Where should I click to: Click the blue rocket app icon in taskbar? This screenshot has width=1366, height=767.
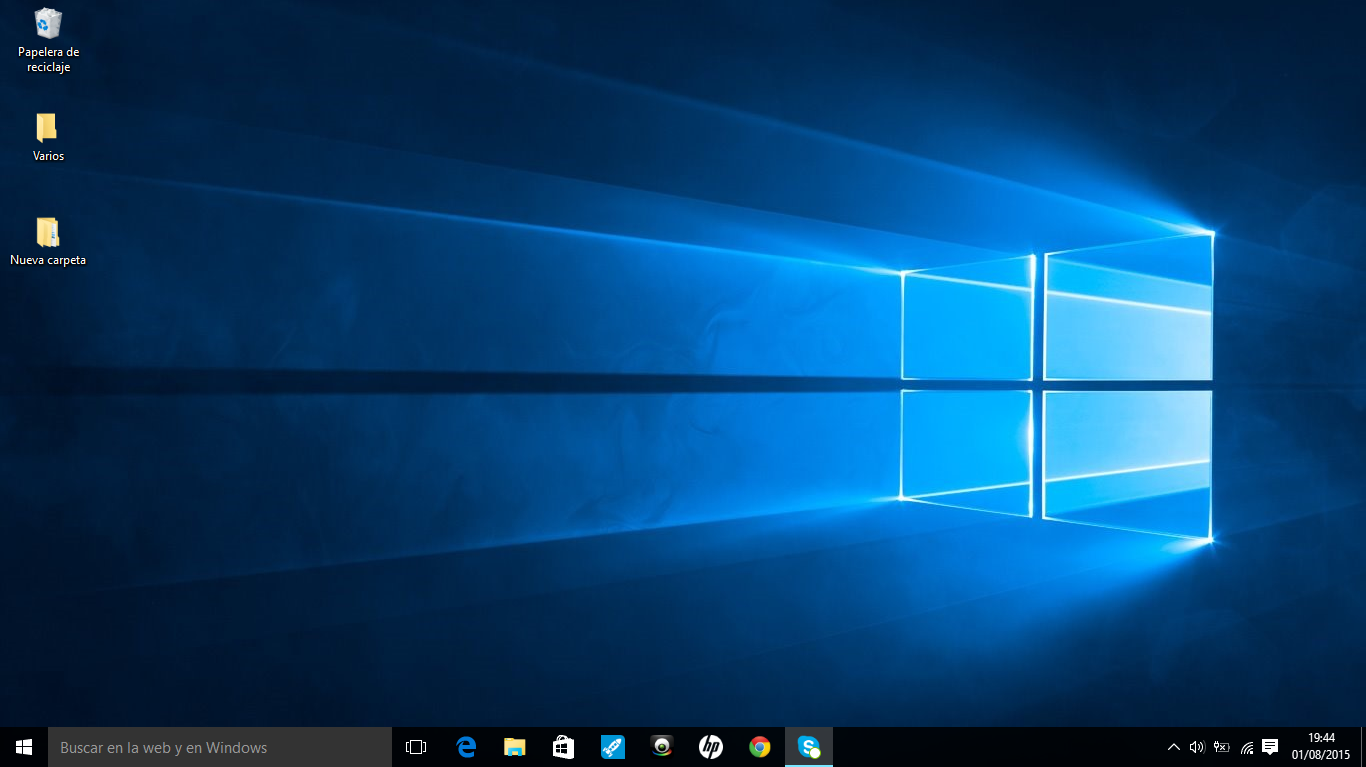612,747
